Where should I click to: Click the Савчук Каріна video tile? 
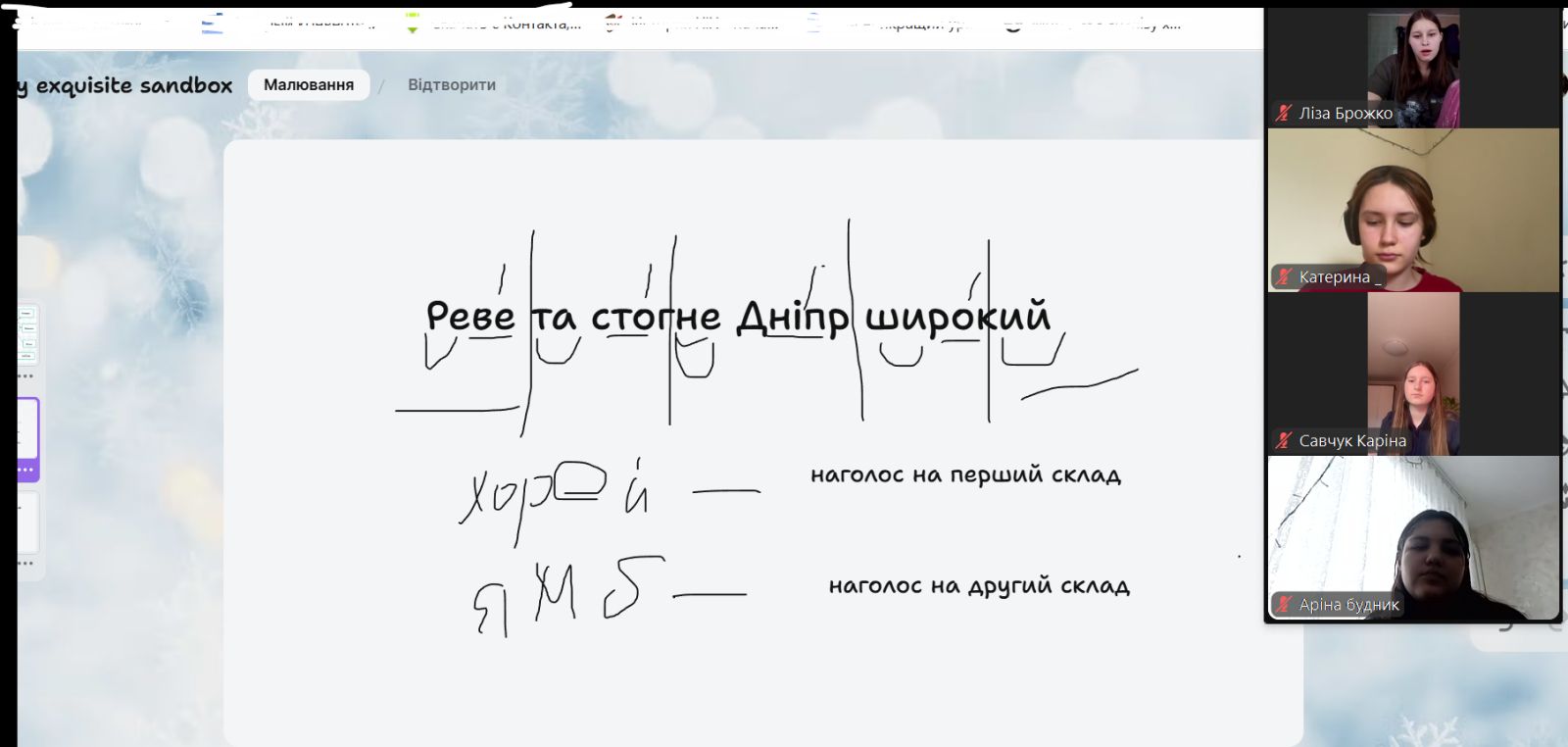(1412, 373)
